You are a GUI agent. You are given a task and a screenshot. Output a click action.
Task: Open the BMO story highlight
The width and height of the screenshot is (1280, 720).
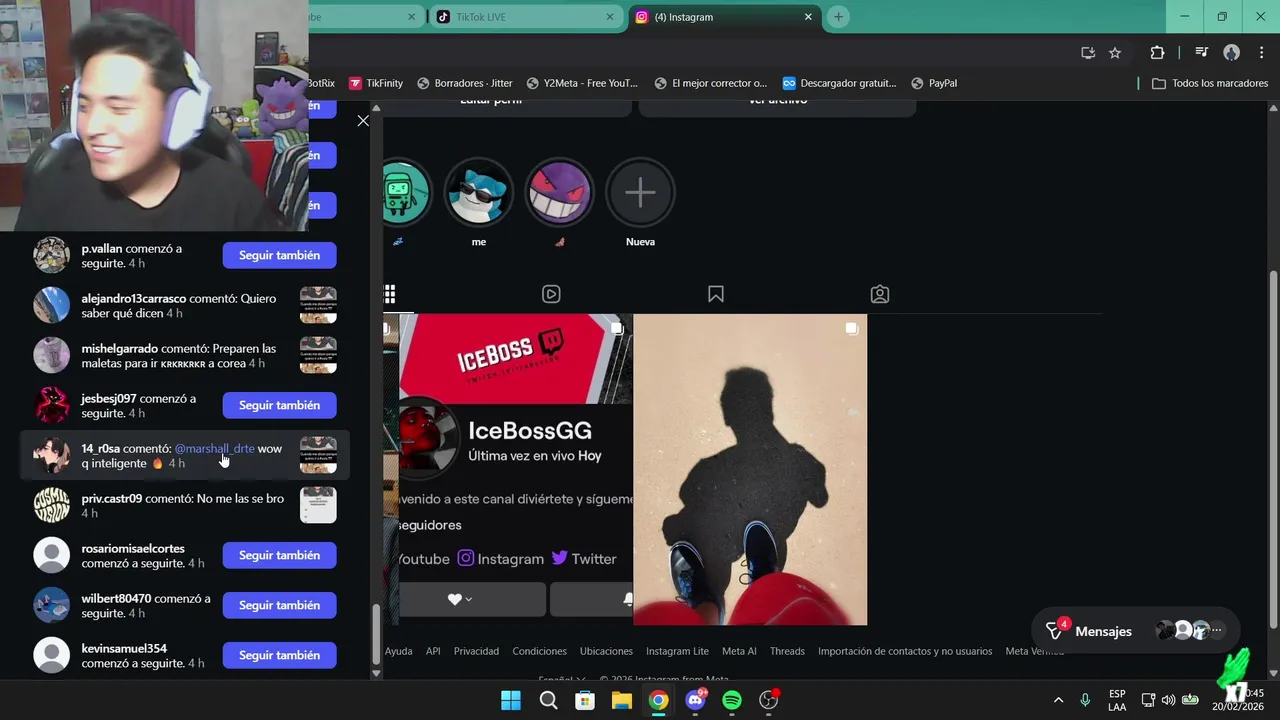pos(406,192)
